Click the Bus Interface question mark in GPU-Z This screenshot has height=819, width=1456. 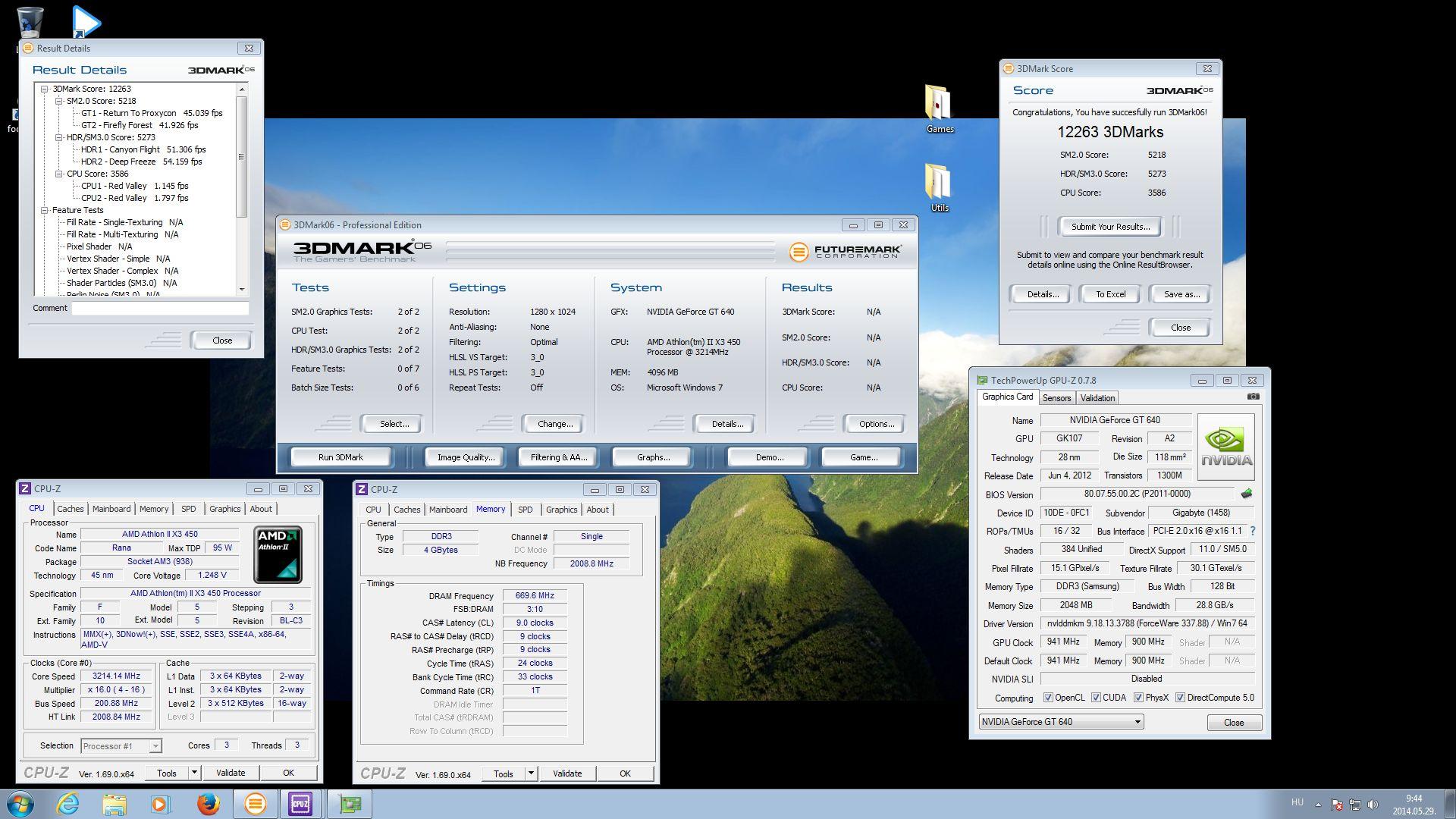[x=1252, y=531]
